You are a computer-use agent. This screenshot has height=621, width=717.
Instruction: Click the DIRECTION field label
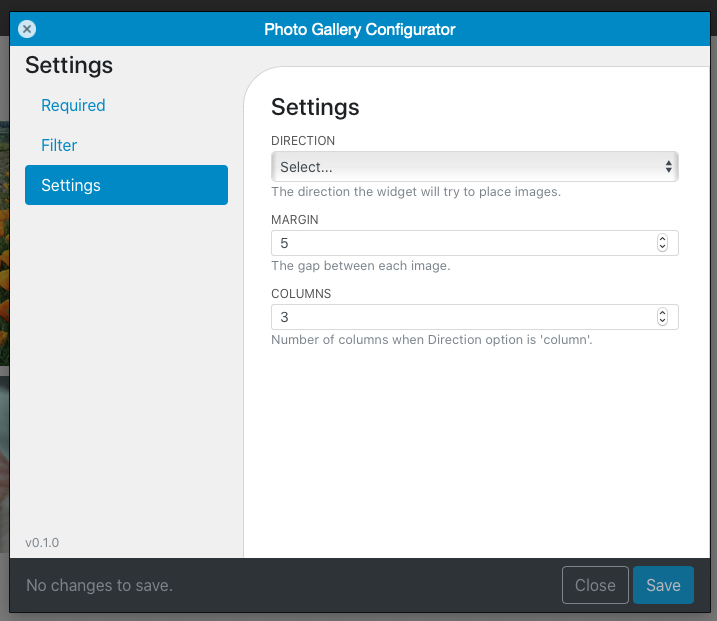tap(303, 140)
